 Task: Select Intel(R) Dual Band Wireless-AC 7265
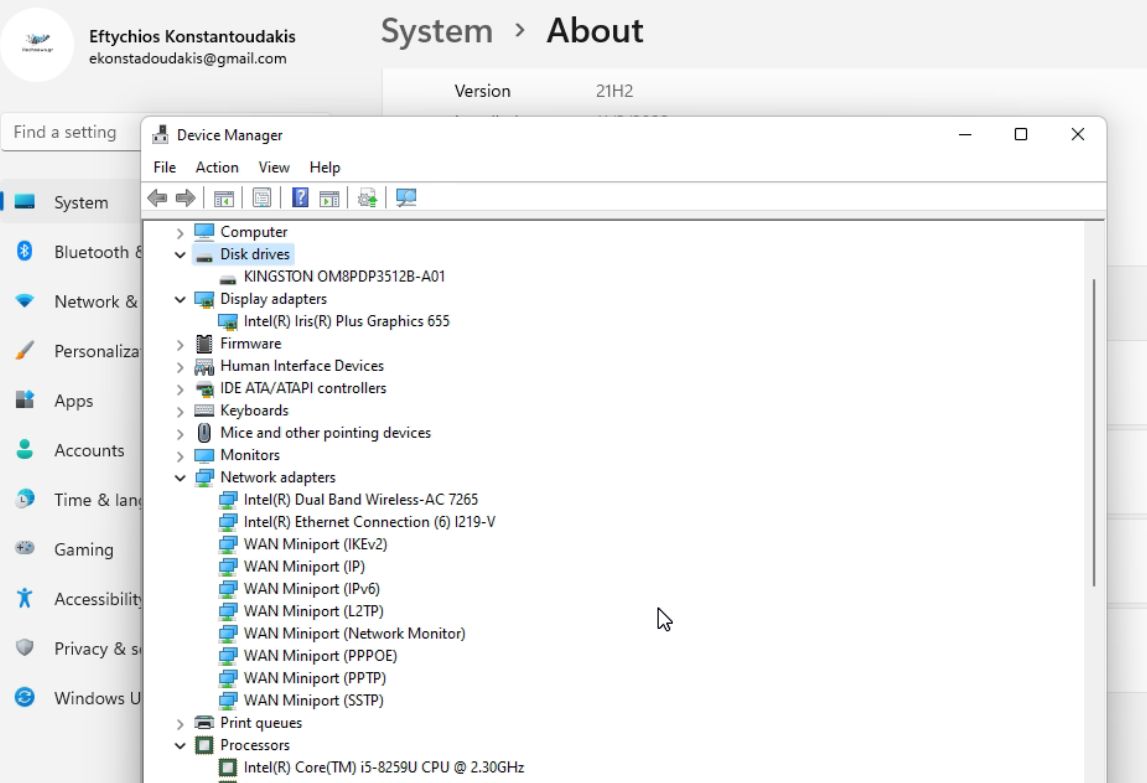[367, 500]
